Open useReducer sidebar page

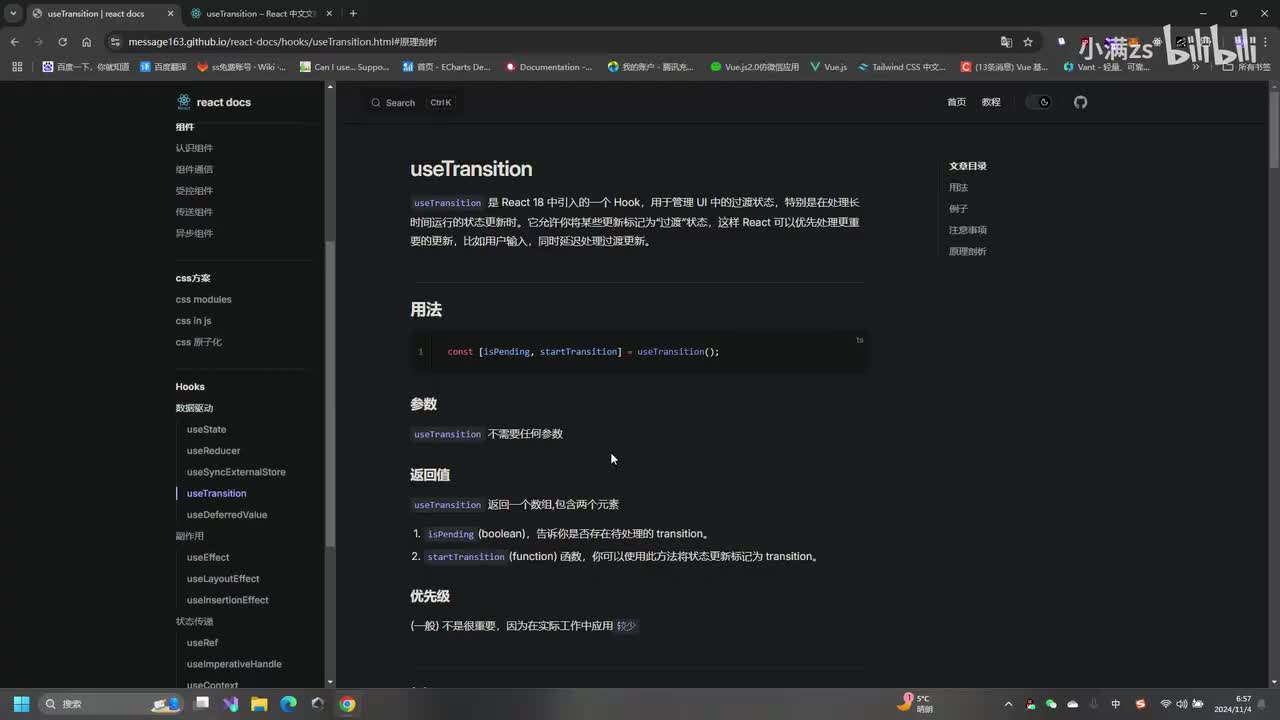(x=213, y=451)
